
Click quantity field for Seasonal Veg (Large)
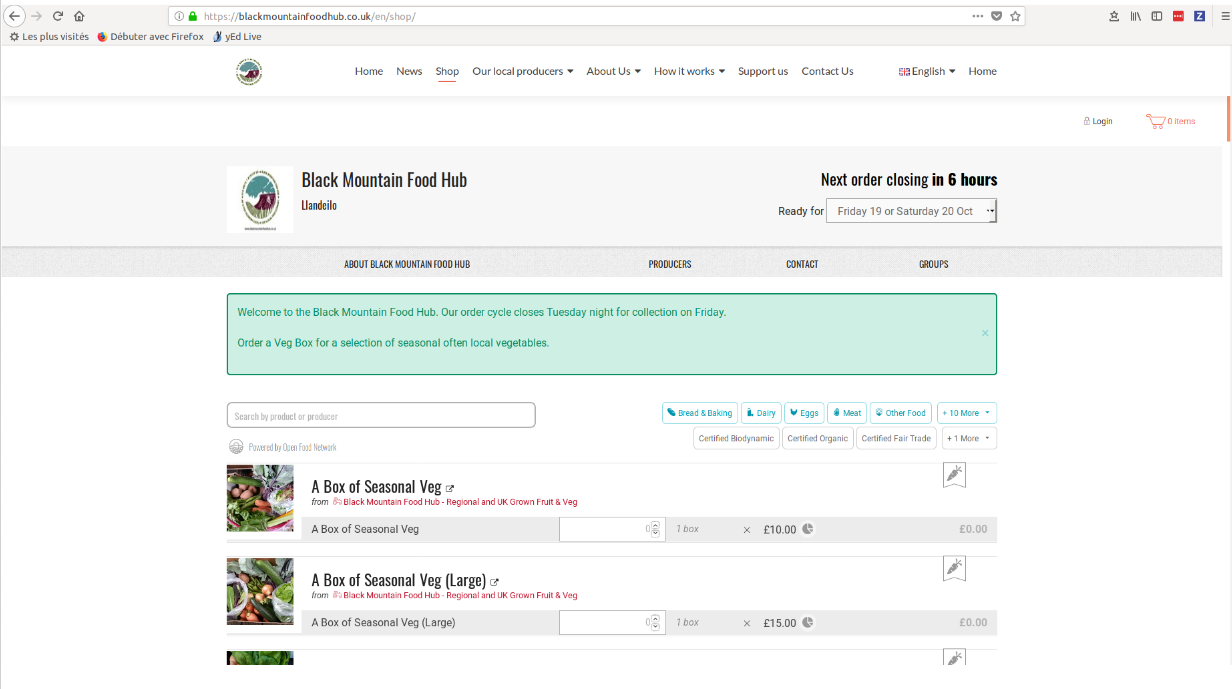[x=612, y=622]
